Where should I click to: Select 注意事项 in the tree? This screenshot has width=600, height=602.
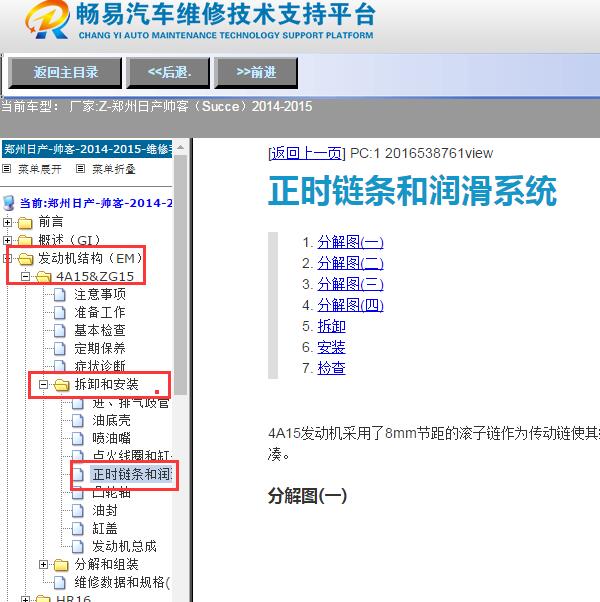(100, 294)
